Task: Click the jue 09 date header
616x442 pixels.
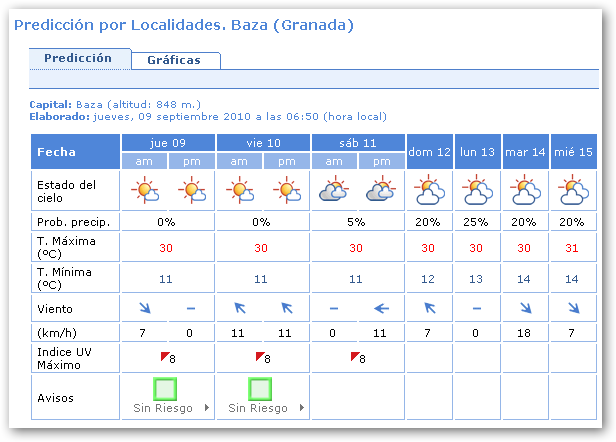Action: pyautogui.click(x=168, y=143)
